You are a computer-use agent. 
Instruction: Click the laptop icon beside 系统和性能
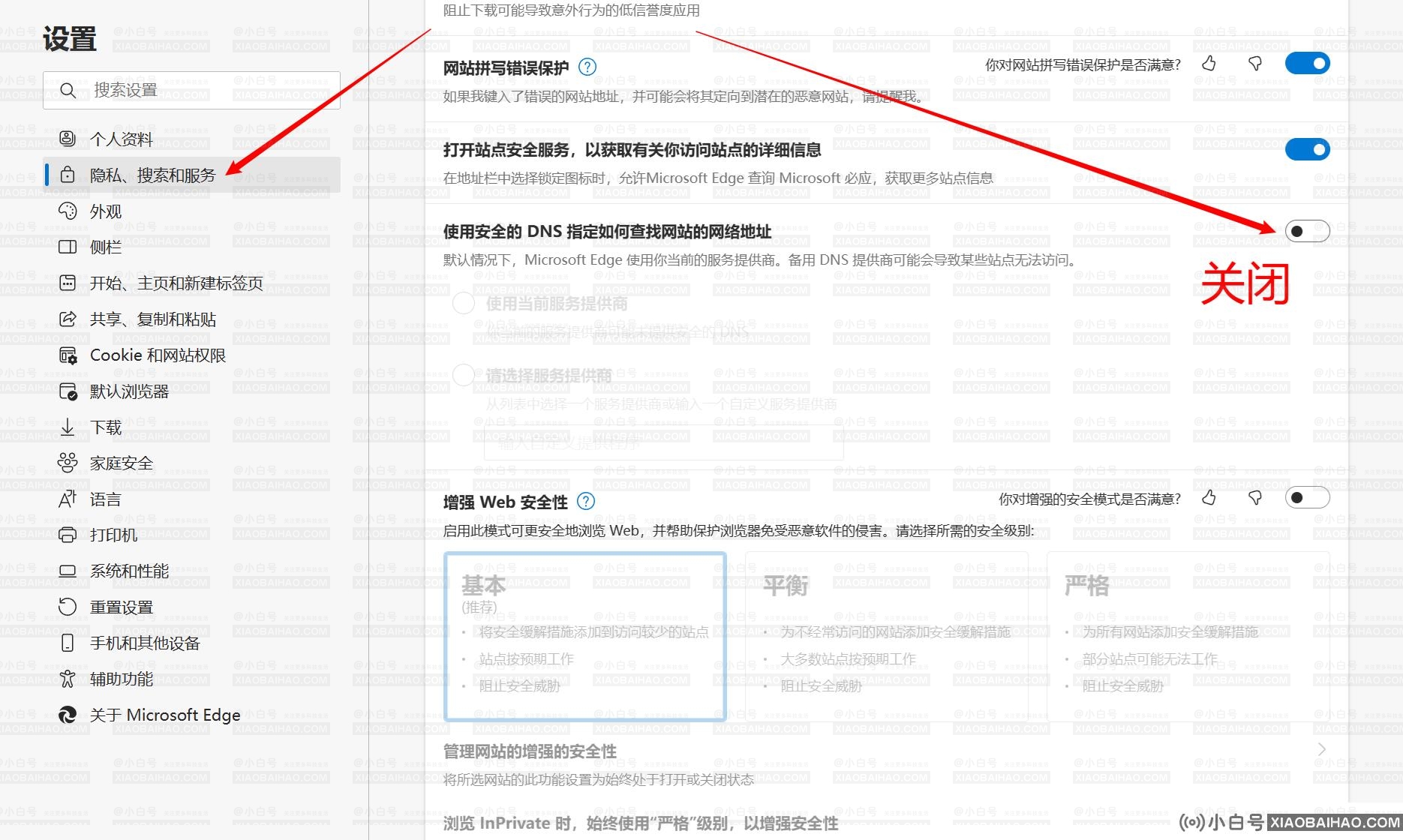click(x=68, y=571)
